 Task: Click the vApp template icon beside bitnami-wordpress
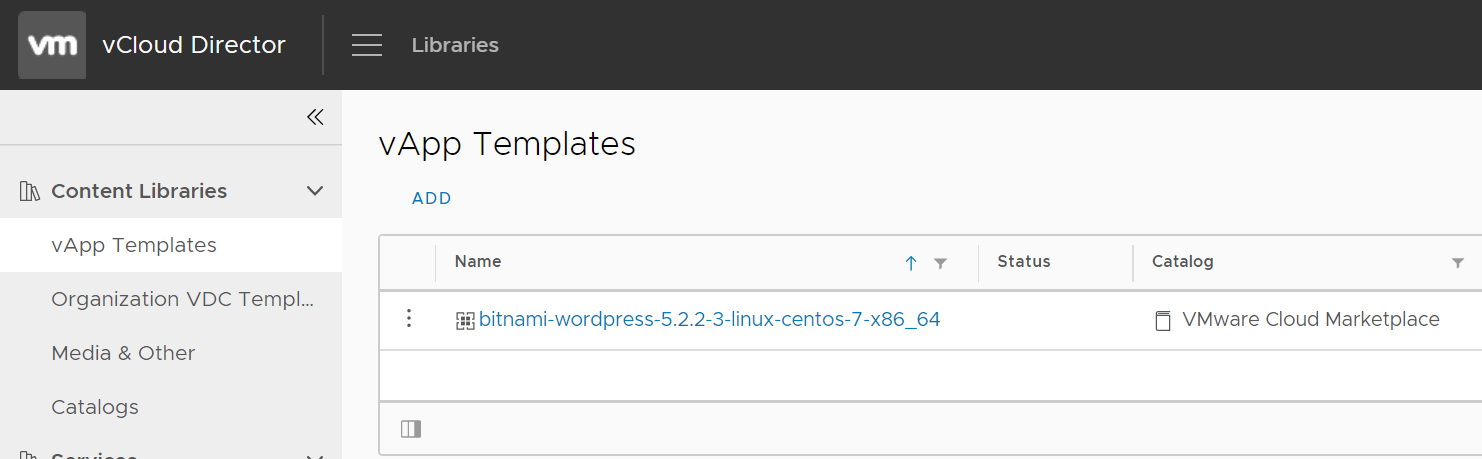465,321
